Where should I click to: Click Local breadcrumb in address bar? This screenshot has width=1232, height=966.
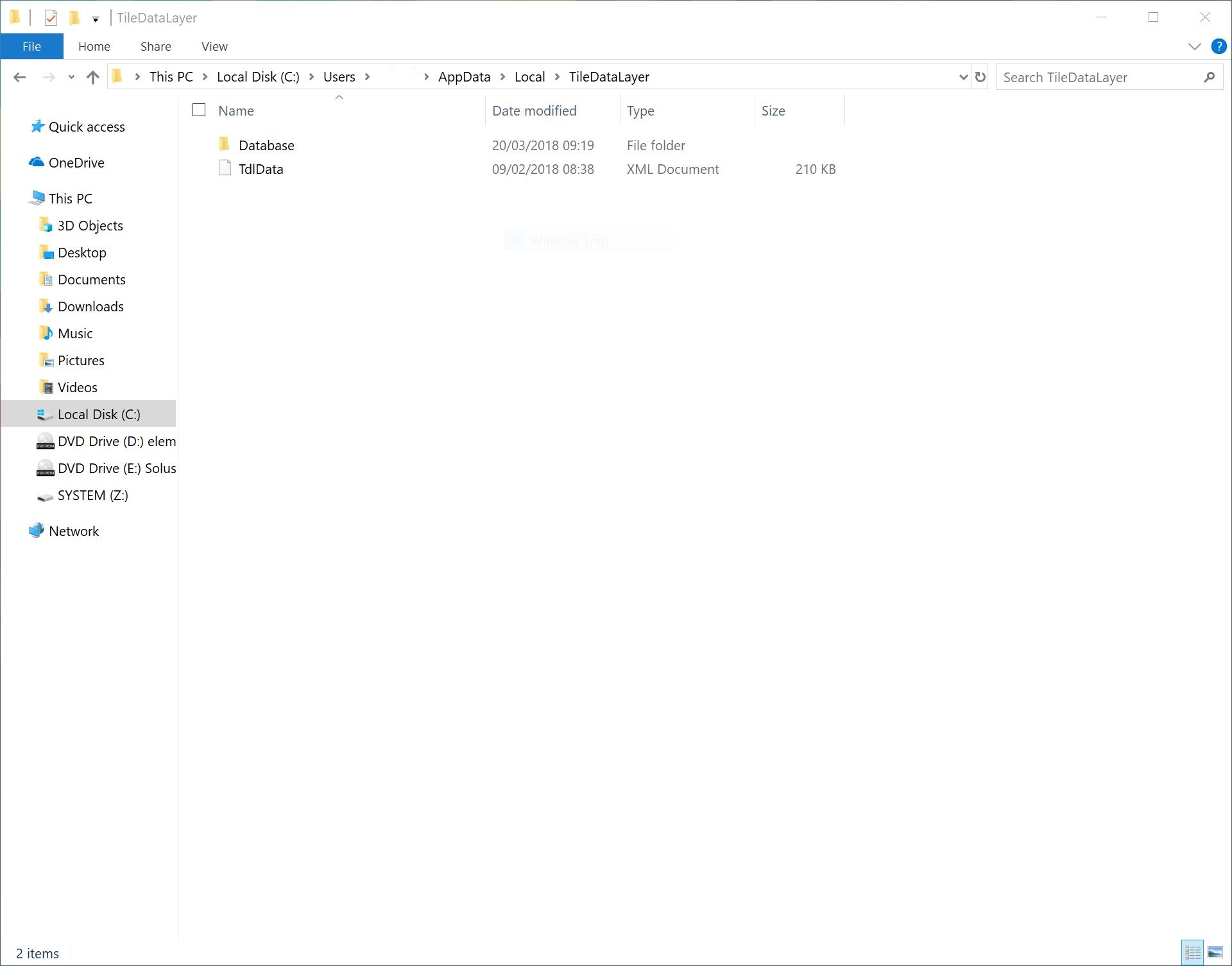[x=529, y=77]
